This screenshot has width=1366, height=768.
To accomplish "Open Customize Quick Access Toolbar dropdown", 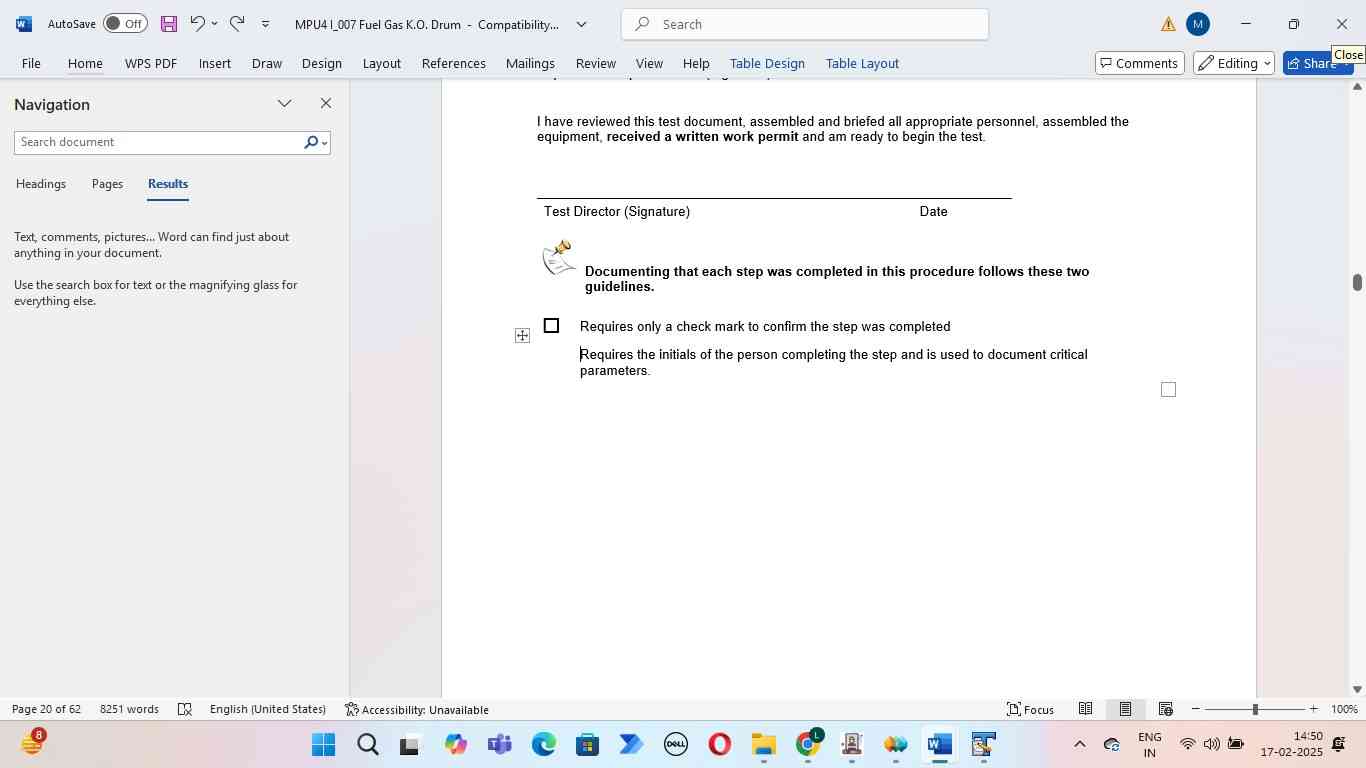I will click(265, 24).
